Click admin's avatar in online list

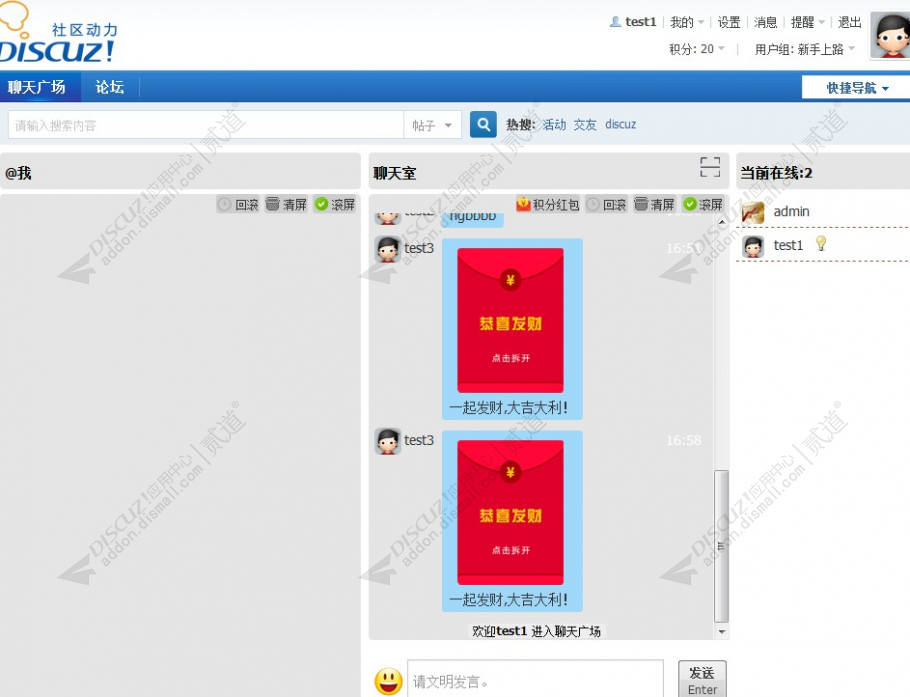753,213
